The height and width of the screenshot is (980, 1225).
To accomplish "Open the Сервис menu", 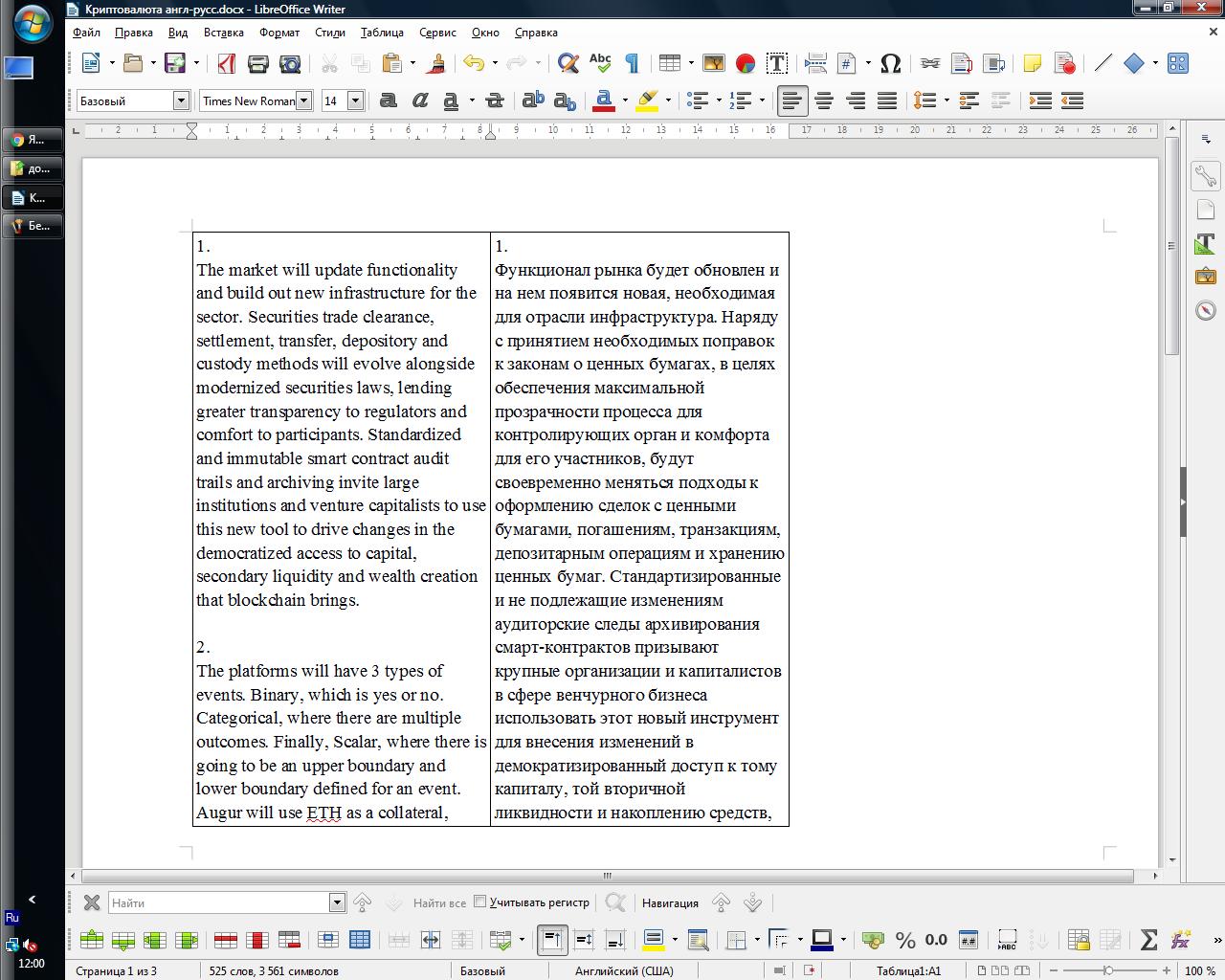I will [437, 33].
